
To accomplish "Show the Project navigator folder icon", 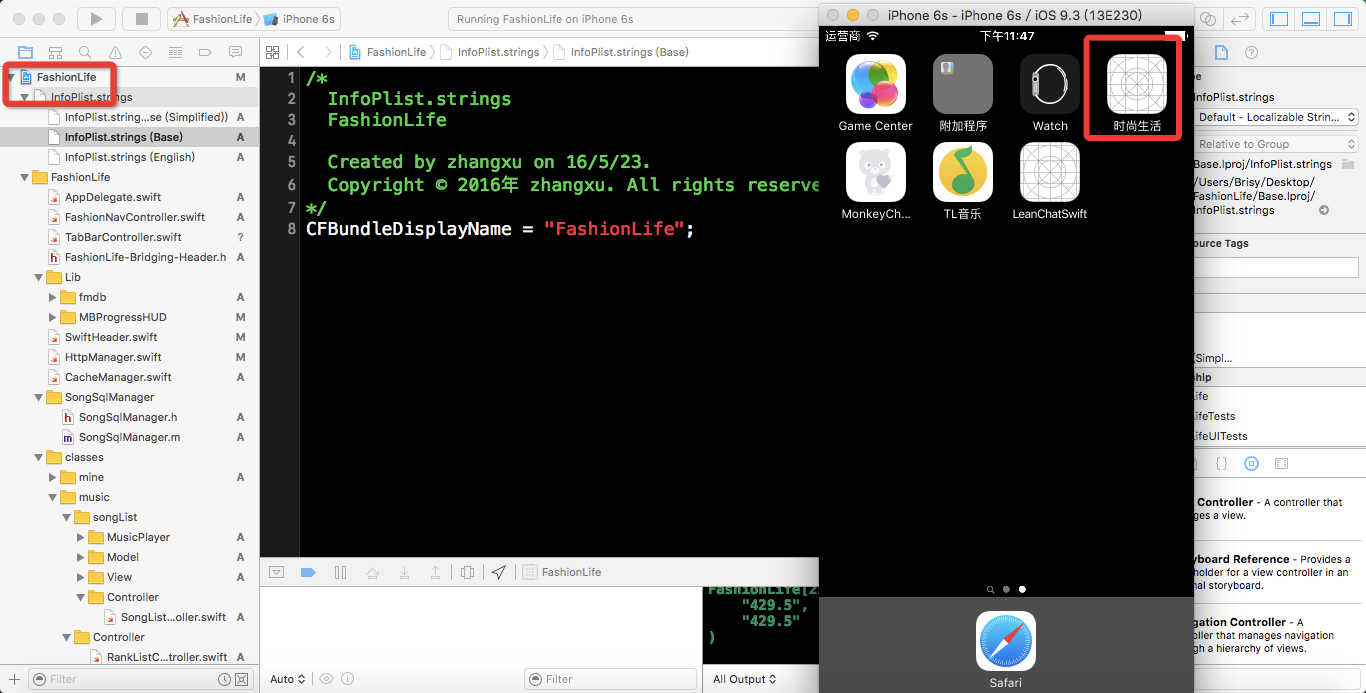I will 26,52.
